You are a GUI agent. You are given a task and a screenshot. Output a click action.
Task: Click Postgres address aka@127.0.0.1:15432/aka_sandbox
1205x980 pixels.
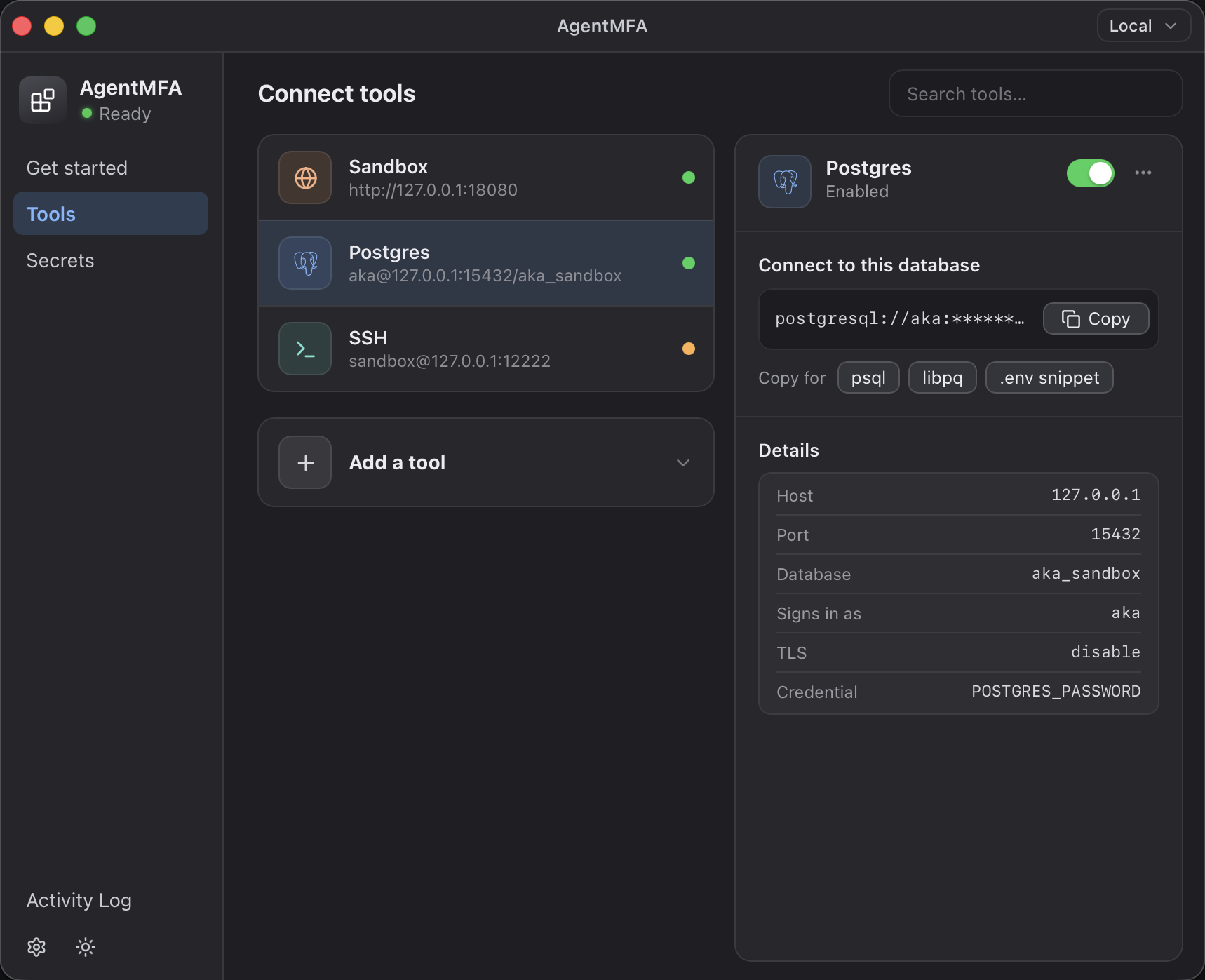point(485,275)
